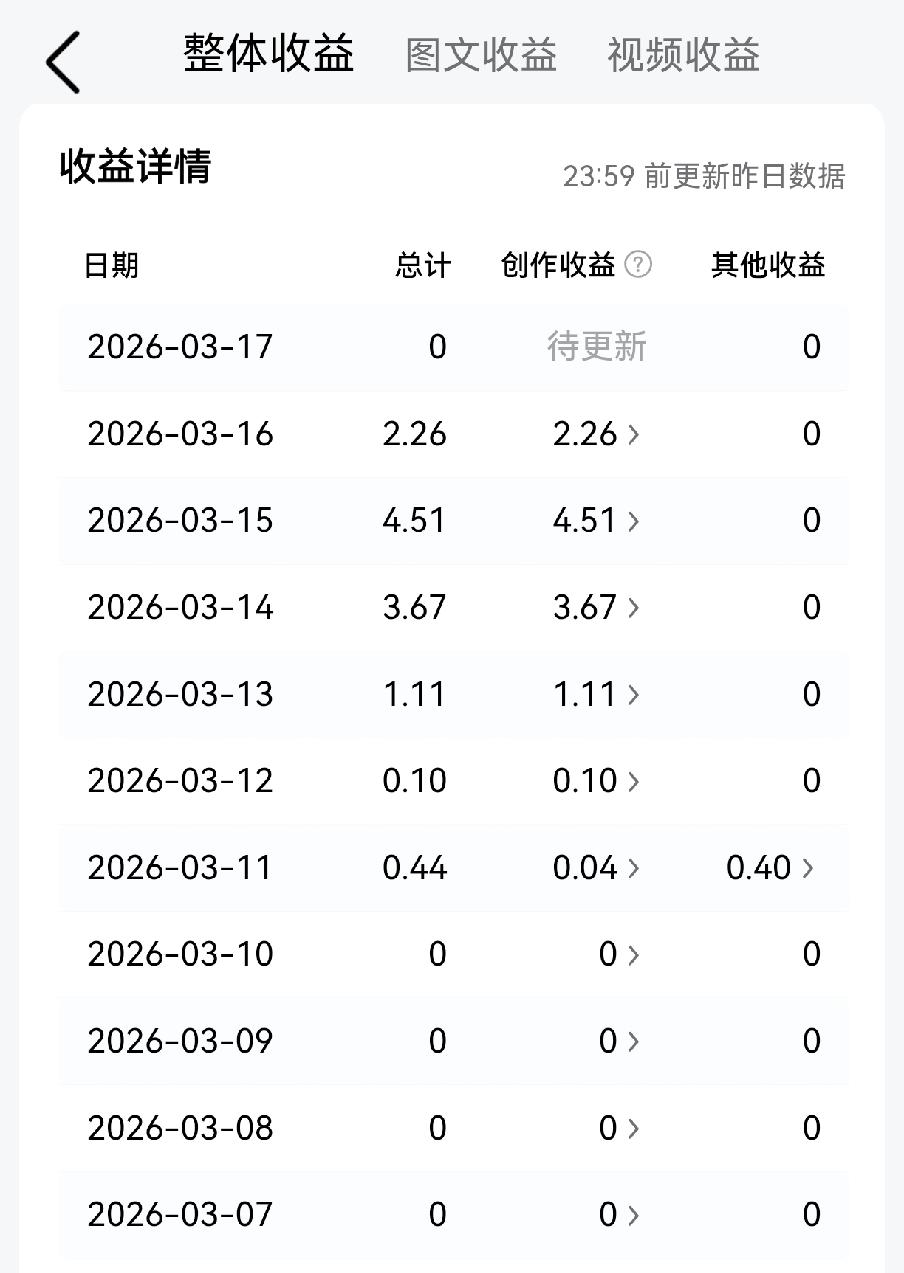Image resolution: width=904 pixels, height=1273 pixels.
Task: Click the back arrow at top left
Action: pyautogui.click(x=62, y=60)
